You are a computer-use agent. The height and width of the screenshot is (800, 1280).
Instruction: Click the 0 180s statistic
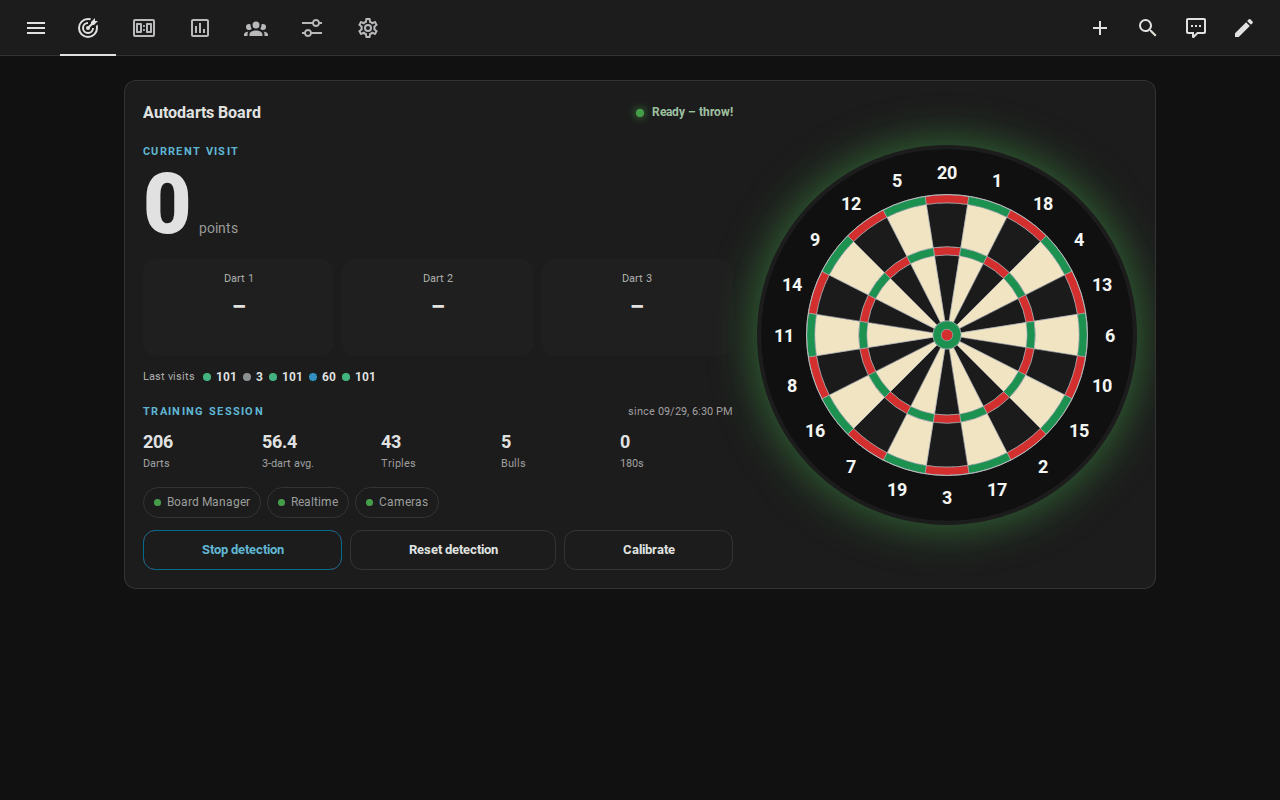[x=632, y=451]
